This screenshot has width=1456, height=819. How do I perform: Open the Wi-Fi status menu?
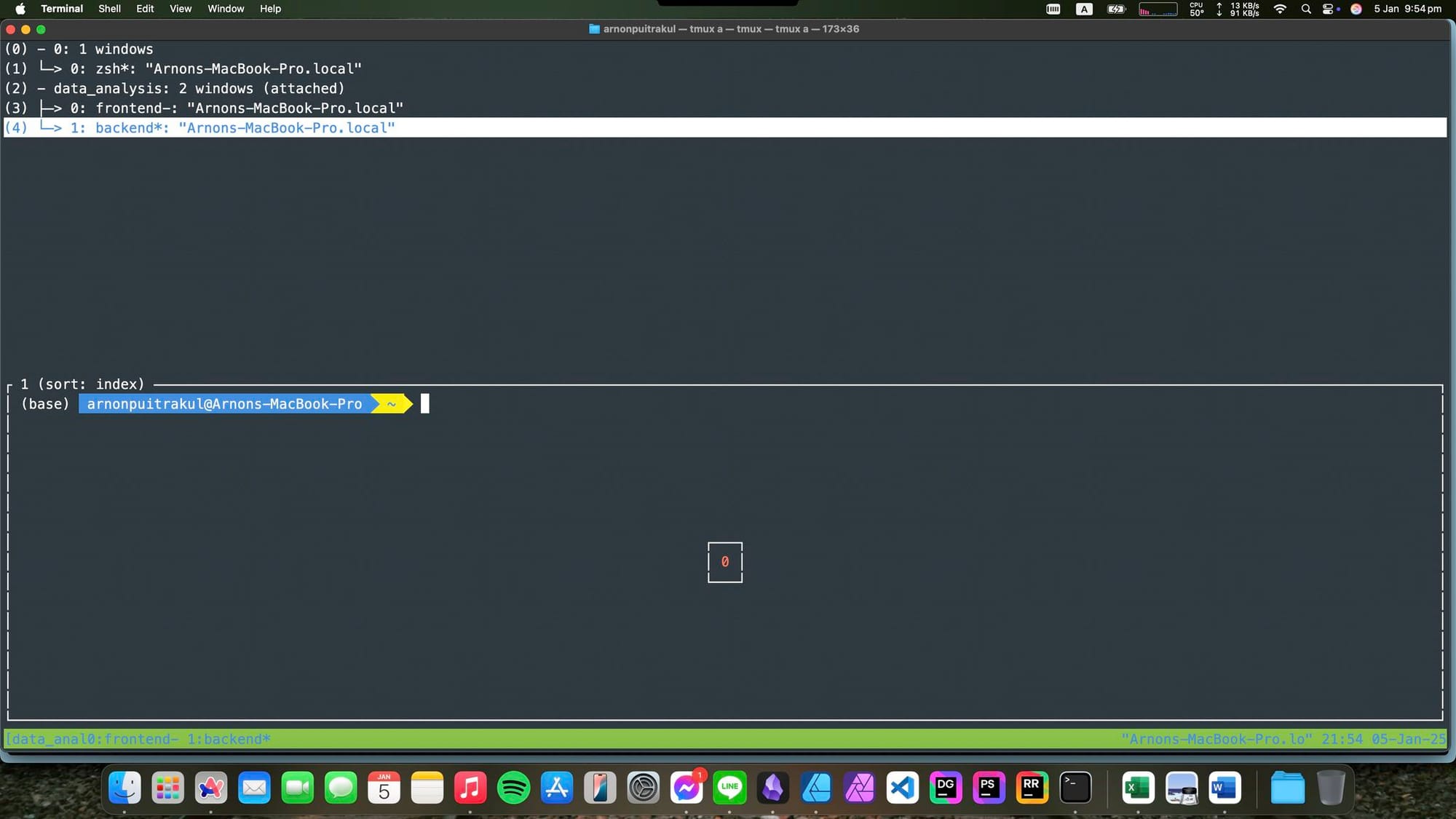[x=1280, y=9]
